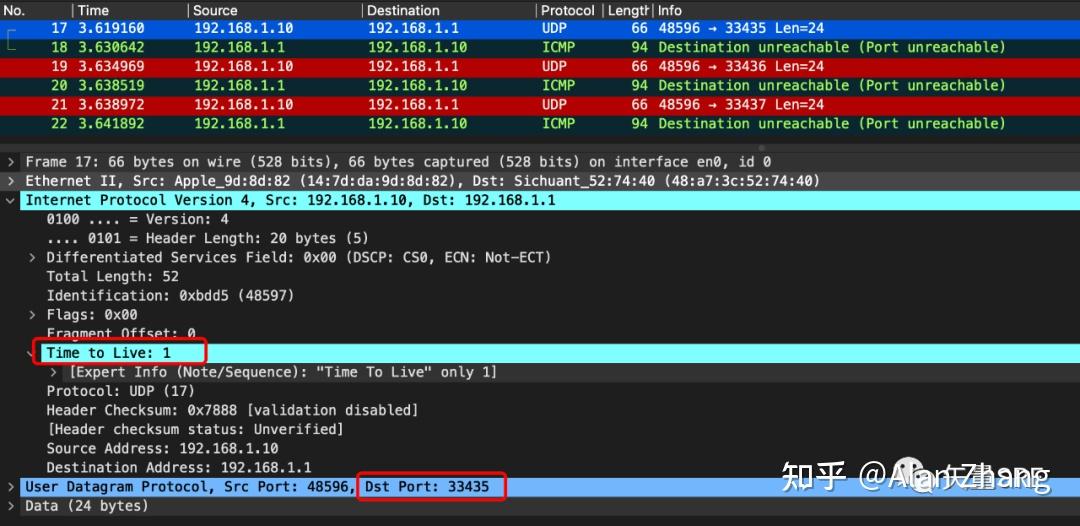
Task: Expand the Data (24 bytes) section
Action: pyautogui.click(x=11, y=506)
